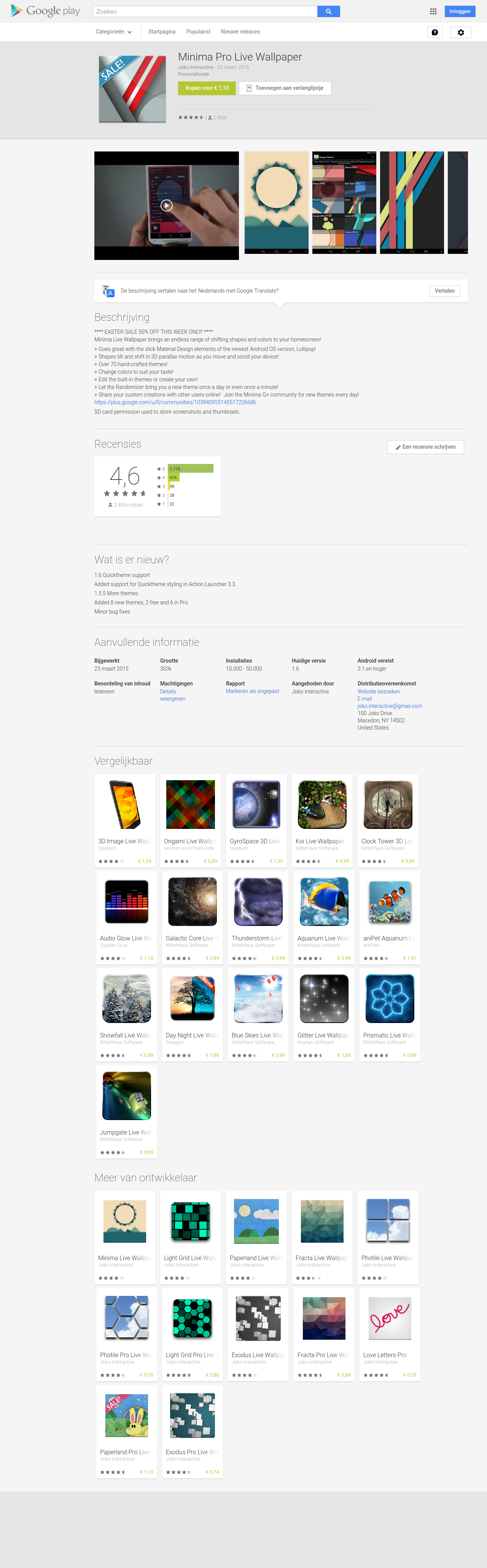Click the Joko Interactive developer name
487x1568 pixels.
point(196,68)
